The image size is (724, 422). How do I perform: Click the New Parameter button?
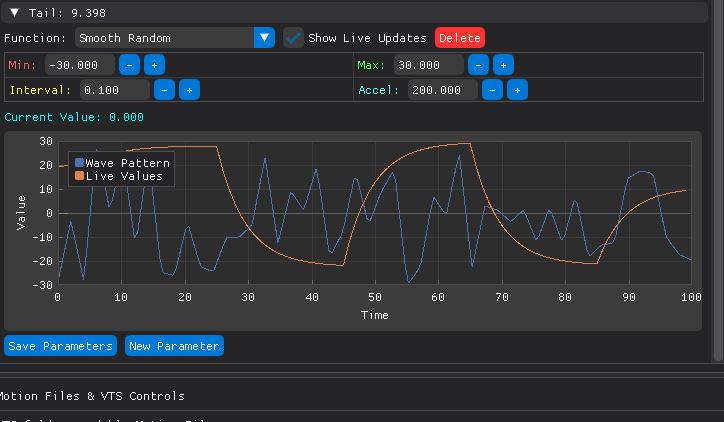pyautogui.click(x=174, y=346)
